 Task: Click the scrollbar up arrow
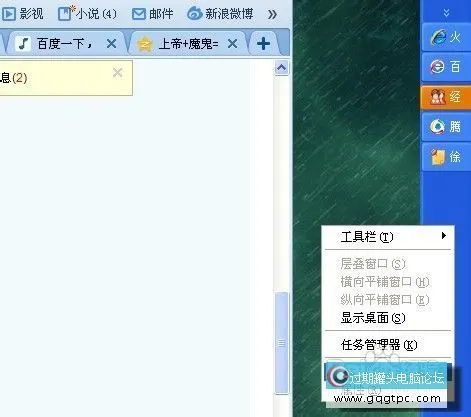(x=282, y=68)
